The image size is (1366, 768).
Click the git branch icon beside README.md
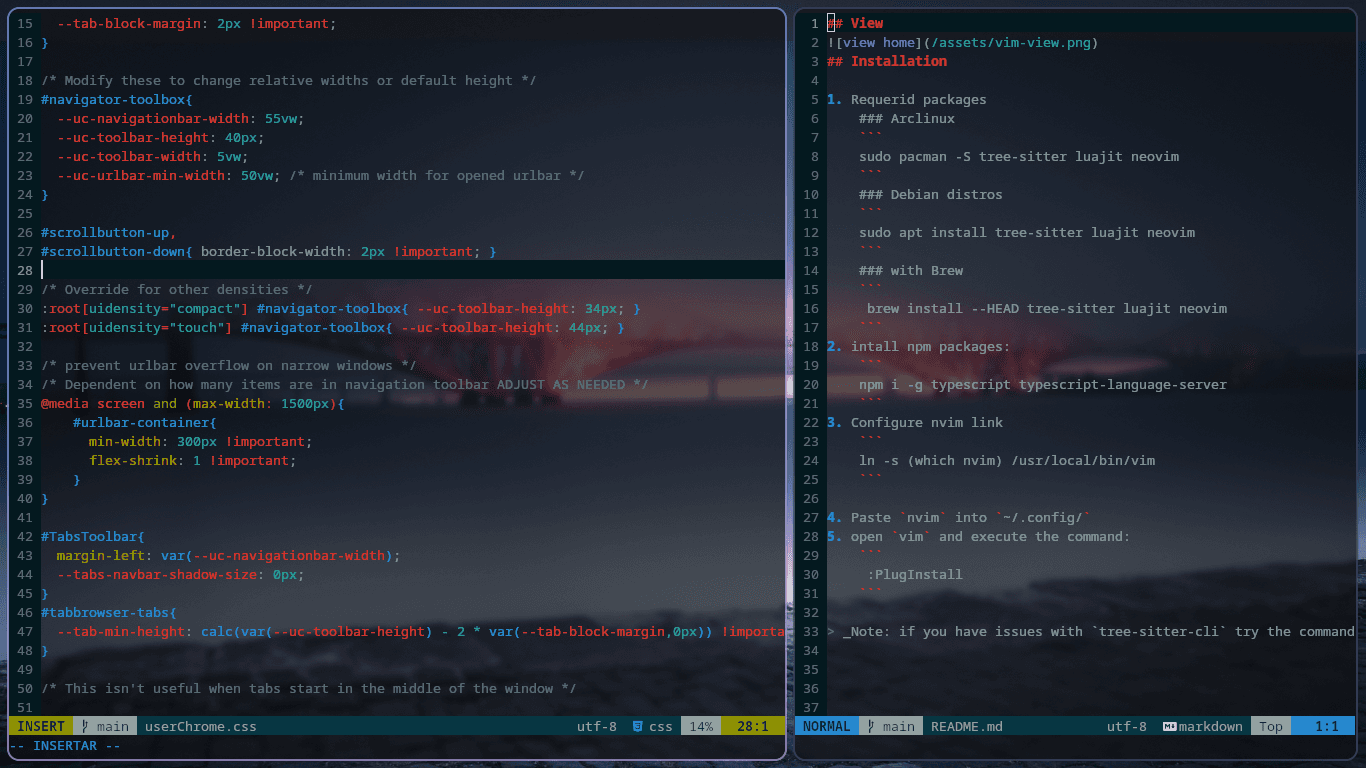[871, 727]
